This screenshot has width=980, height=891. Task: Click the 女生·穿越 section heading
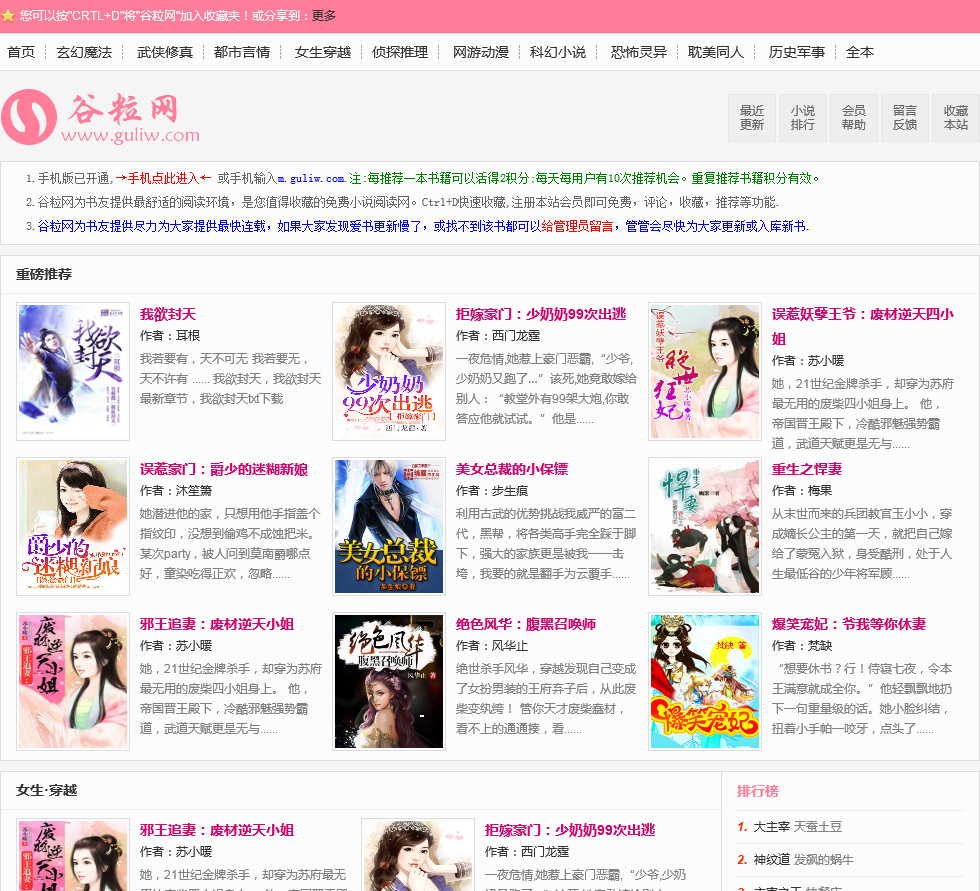click(x=46, y=790)
